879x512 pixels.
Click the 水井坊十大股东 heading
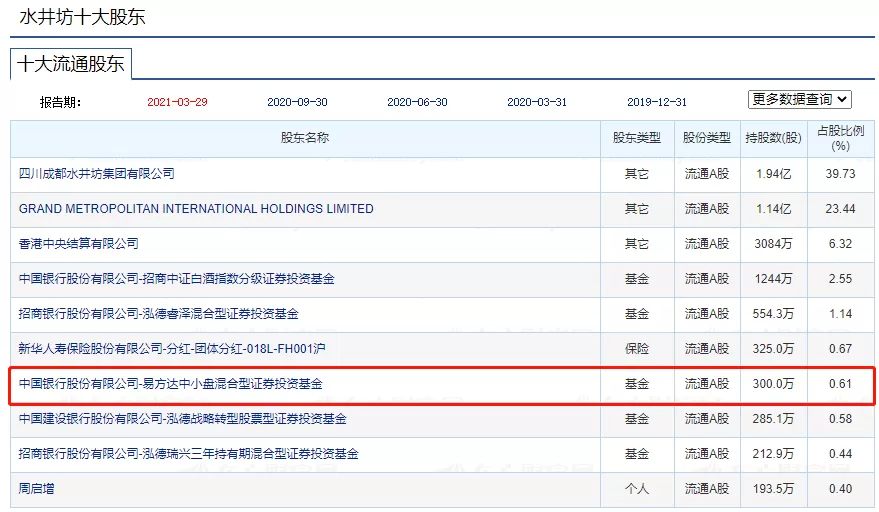82,17
